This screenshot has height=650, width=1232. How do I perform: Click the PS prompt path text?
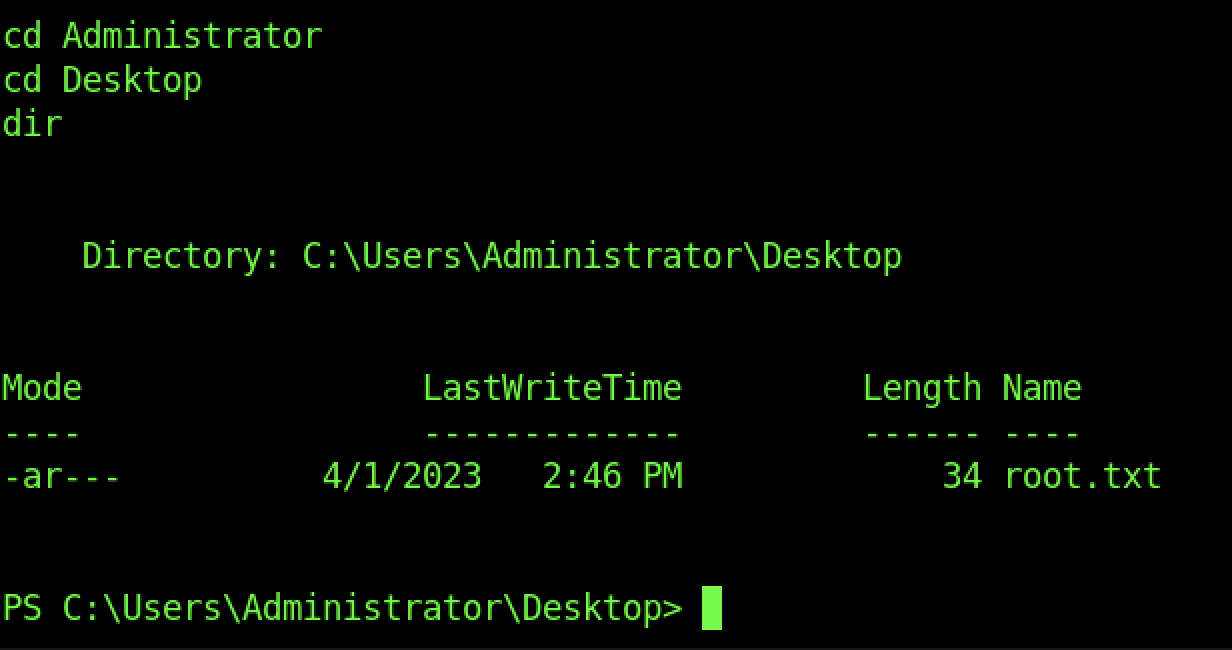tap(342, 608)
